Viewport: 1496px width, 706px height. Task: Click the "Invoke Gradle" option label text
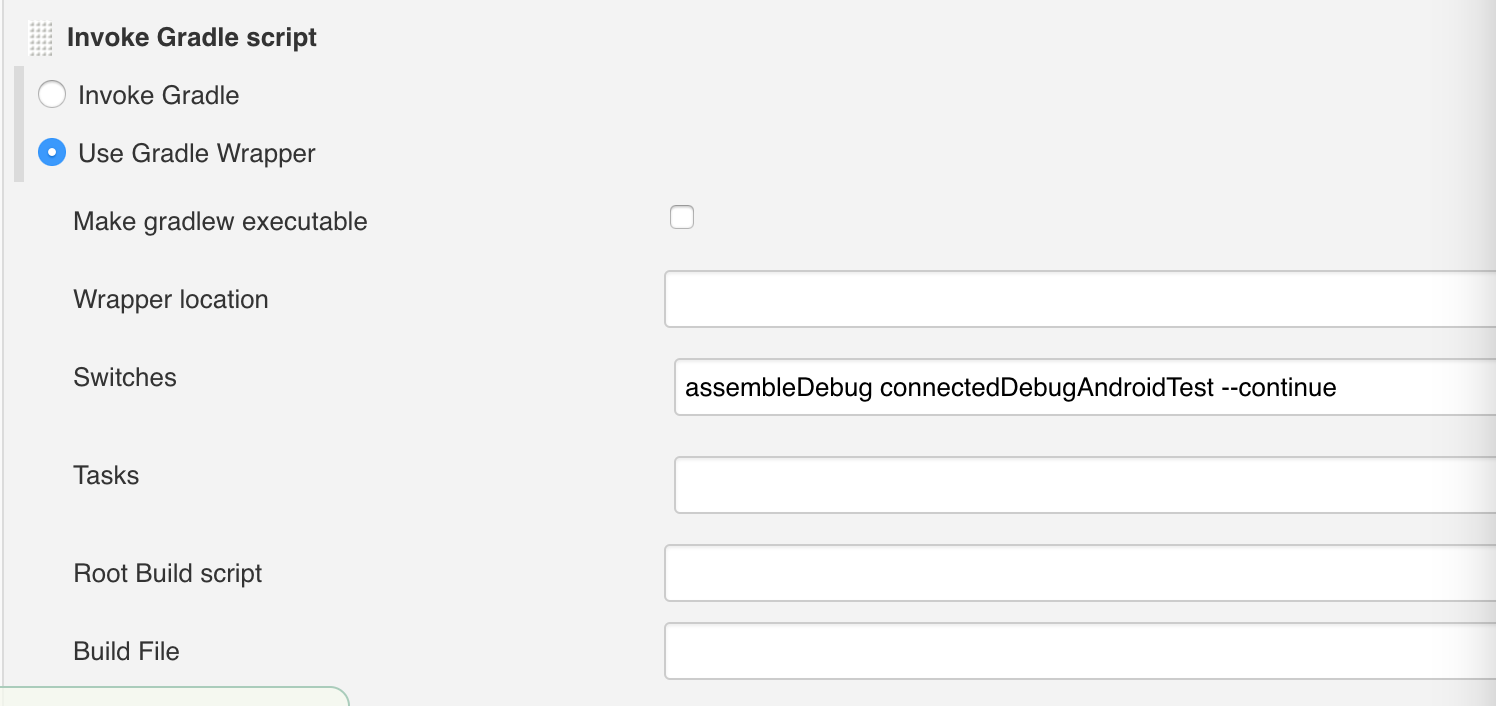click(x=159, y=96)
